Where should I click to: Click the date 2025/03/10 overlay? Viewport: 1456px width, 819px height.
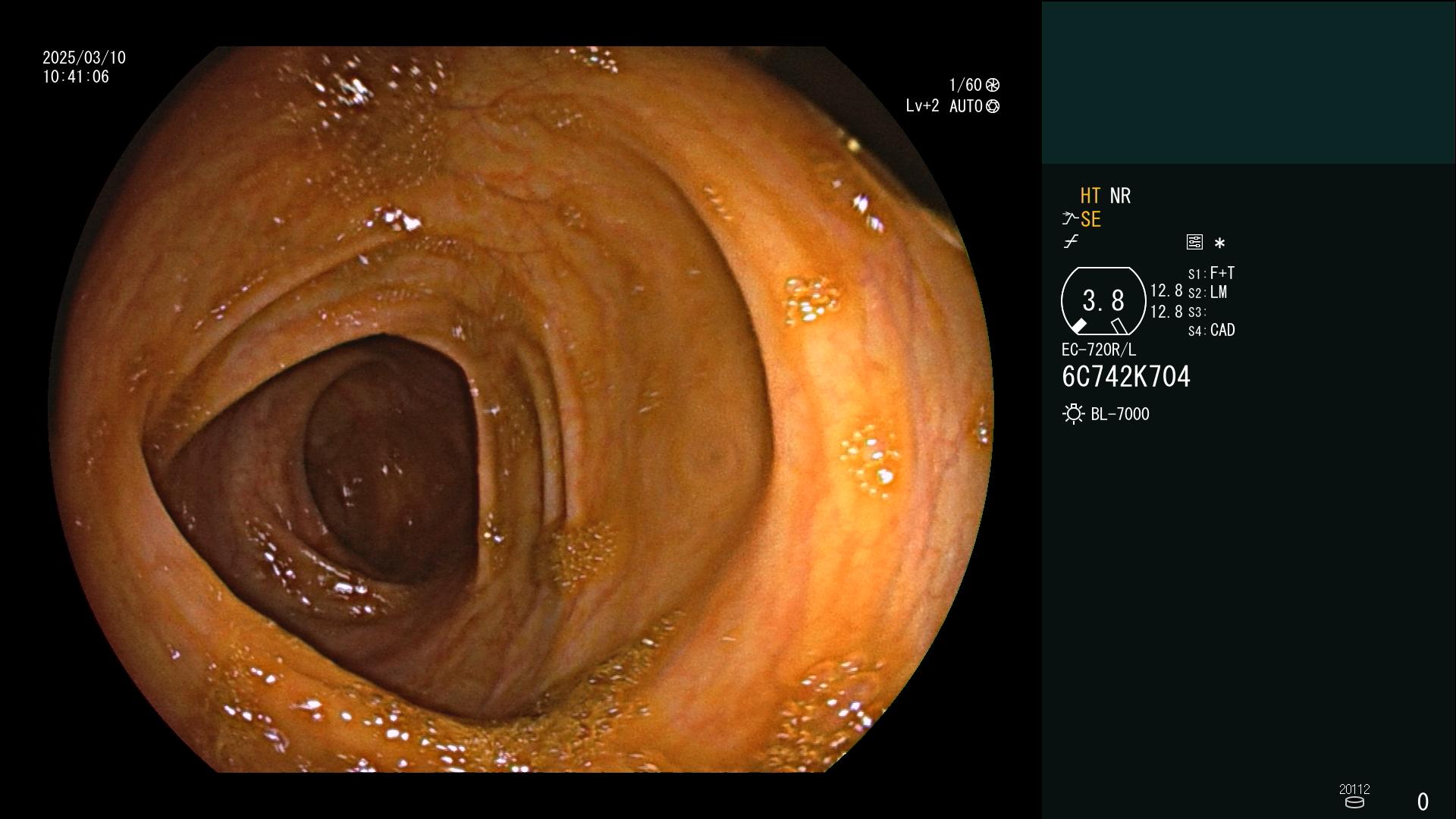tap(84, 58)
